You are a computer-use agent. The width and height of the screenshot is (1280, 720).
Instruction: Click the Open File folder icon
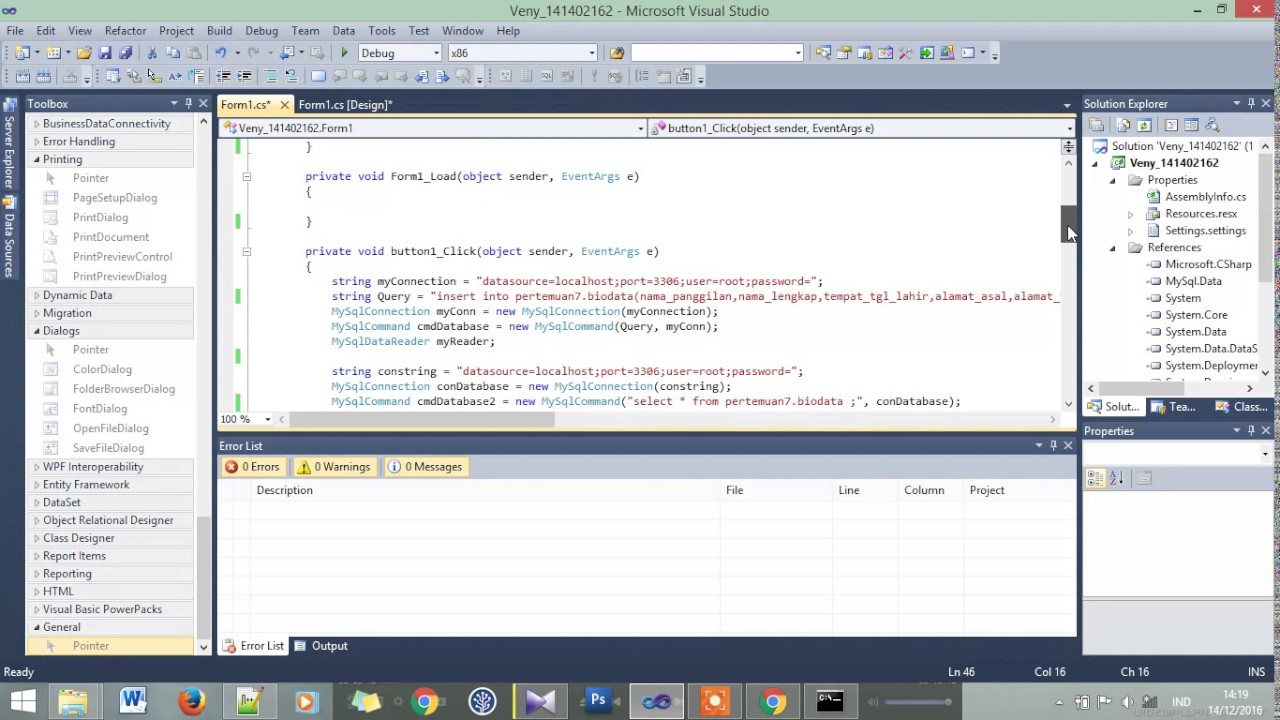(x=84, y=53)
